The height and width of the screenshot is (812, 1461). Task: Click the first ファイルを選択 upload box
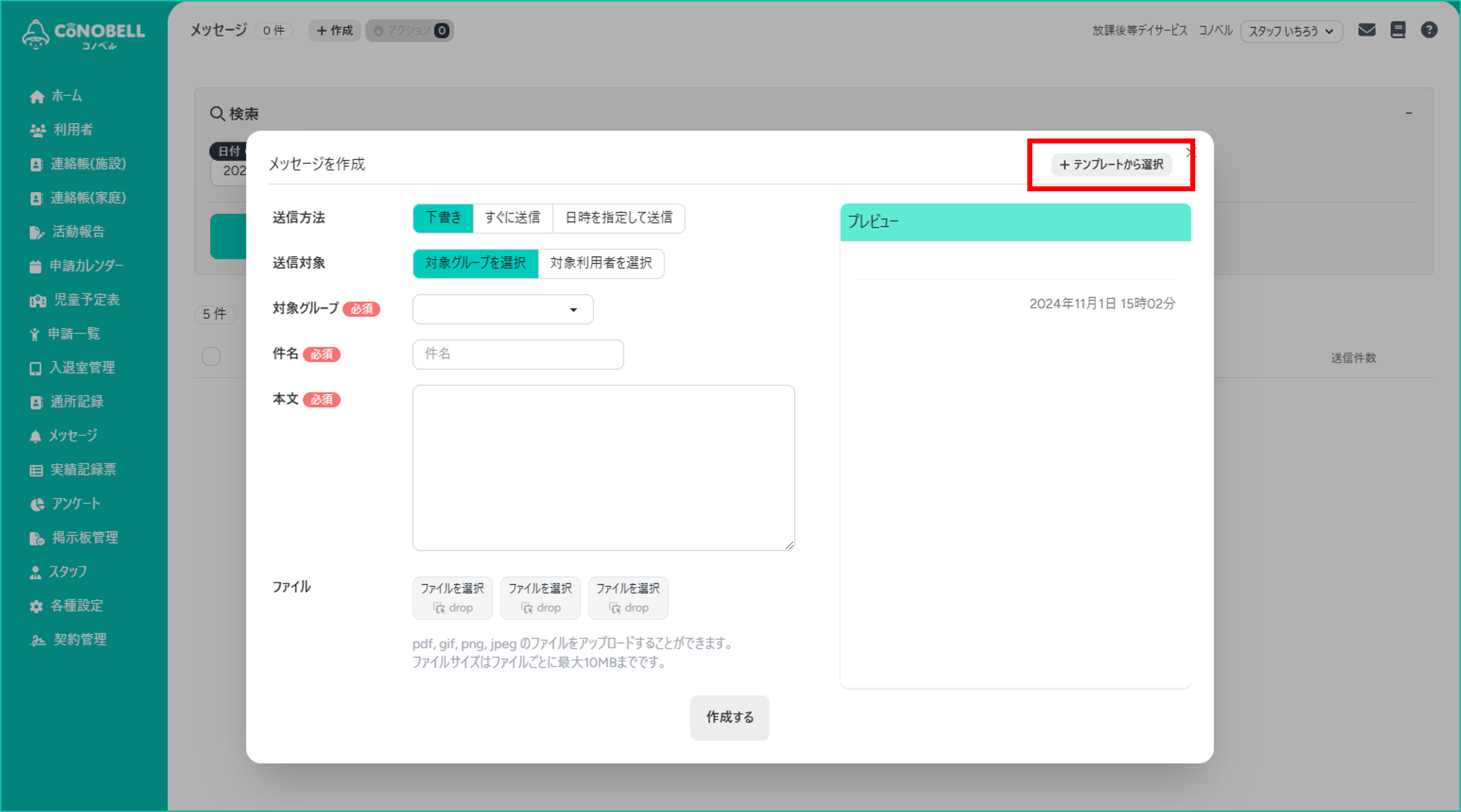(452, 598)
